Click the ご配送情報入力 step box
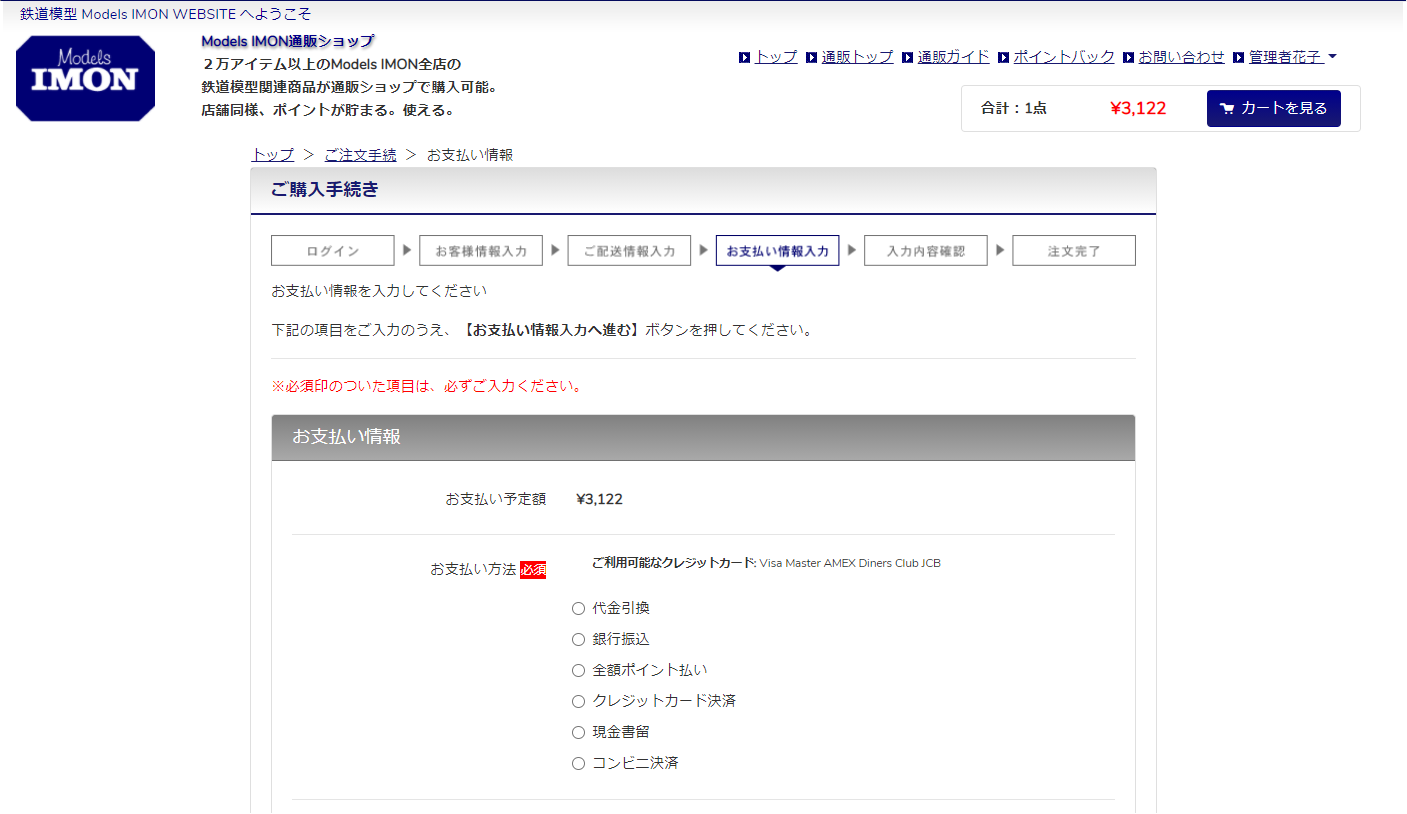The width and height of the screenshot is (1407, 814). tap(629, 251)
